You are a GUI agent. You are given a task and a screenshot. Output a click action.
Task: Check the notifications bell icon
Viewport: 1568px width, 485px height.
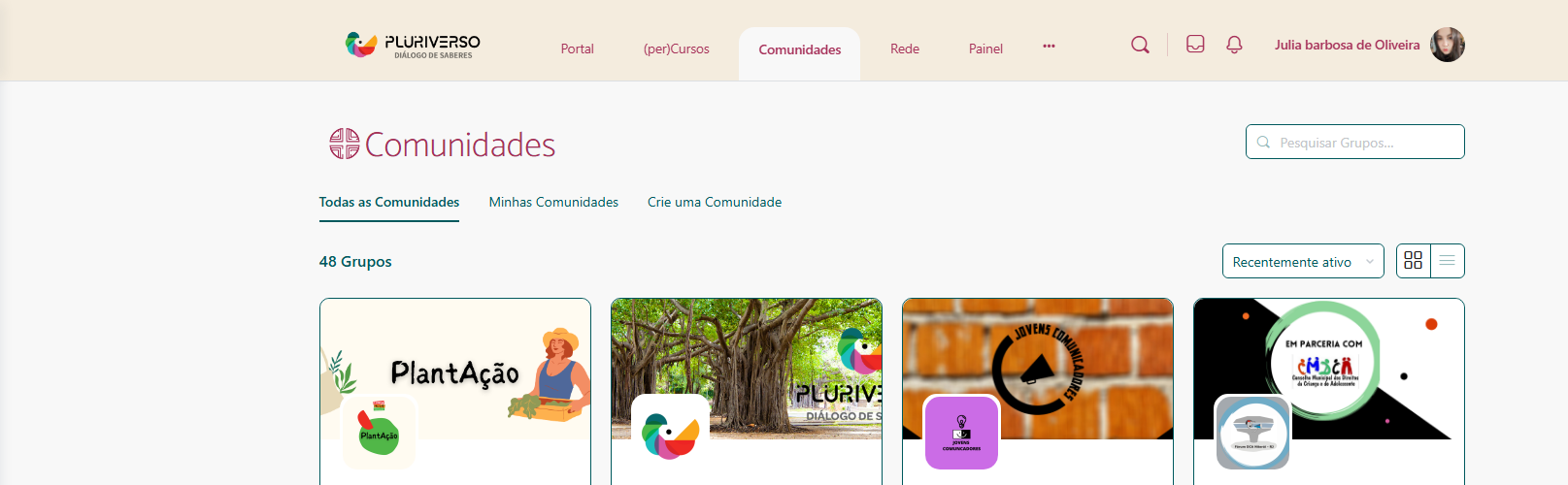tap(1234, 45)
